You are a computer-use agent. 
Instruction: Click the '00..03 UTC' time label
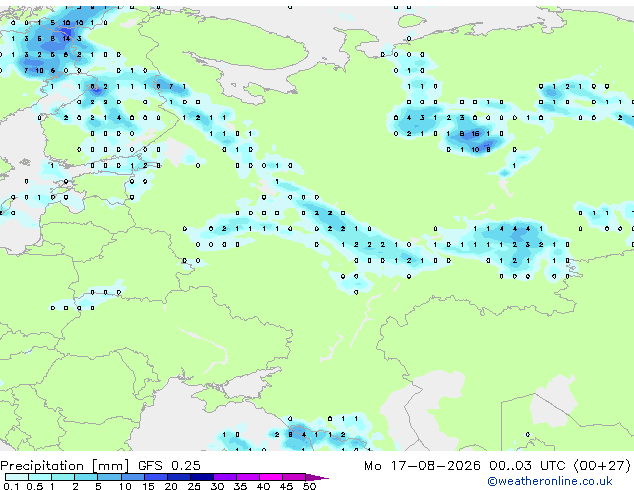click(x=527, y=465)
